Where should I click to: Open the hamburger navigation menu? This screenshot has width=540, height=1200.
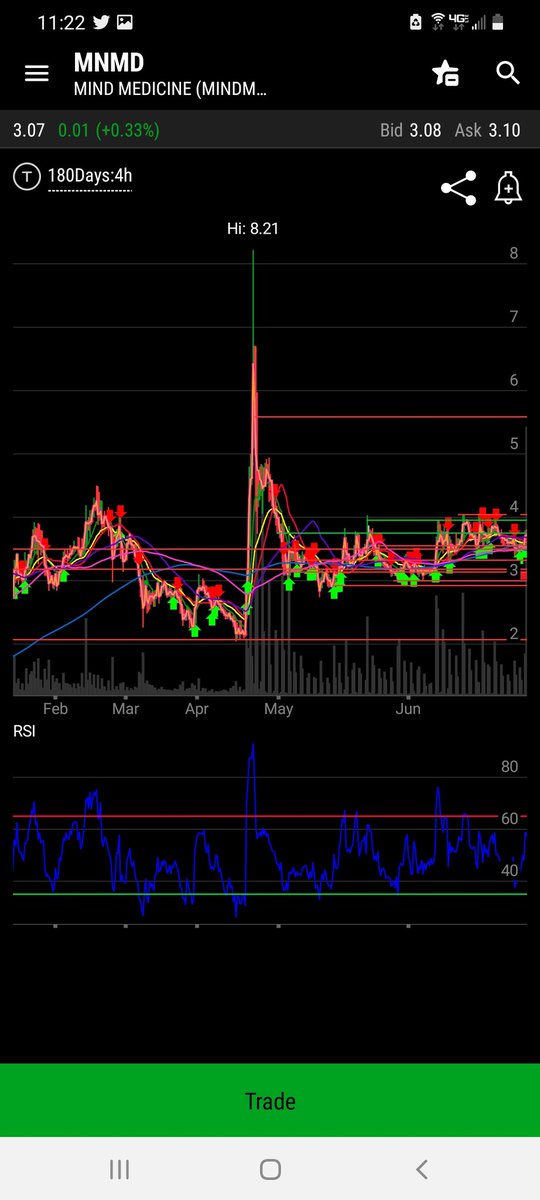(37, 73)
